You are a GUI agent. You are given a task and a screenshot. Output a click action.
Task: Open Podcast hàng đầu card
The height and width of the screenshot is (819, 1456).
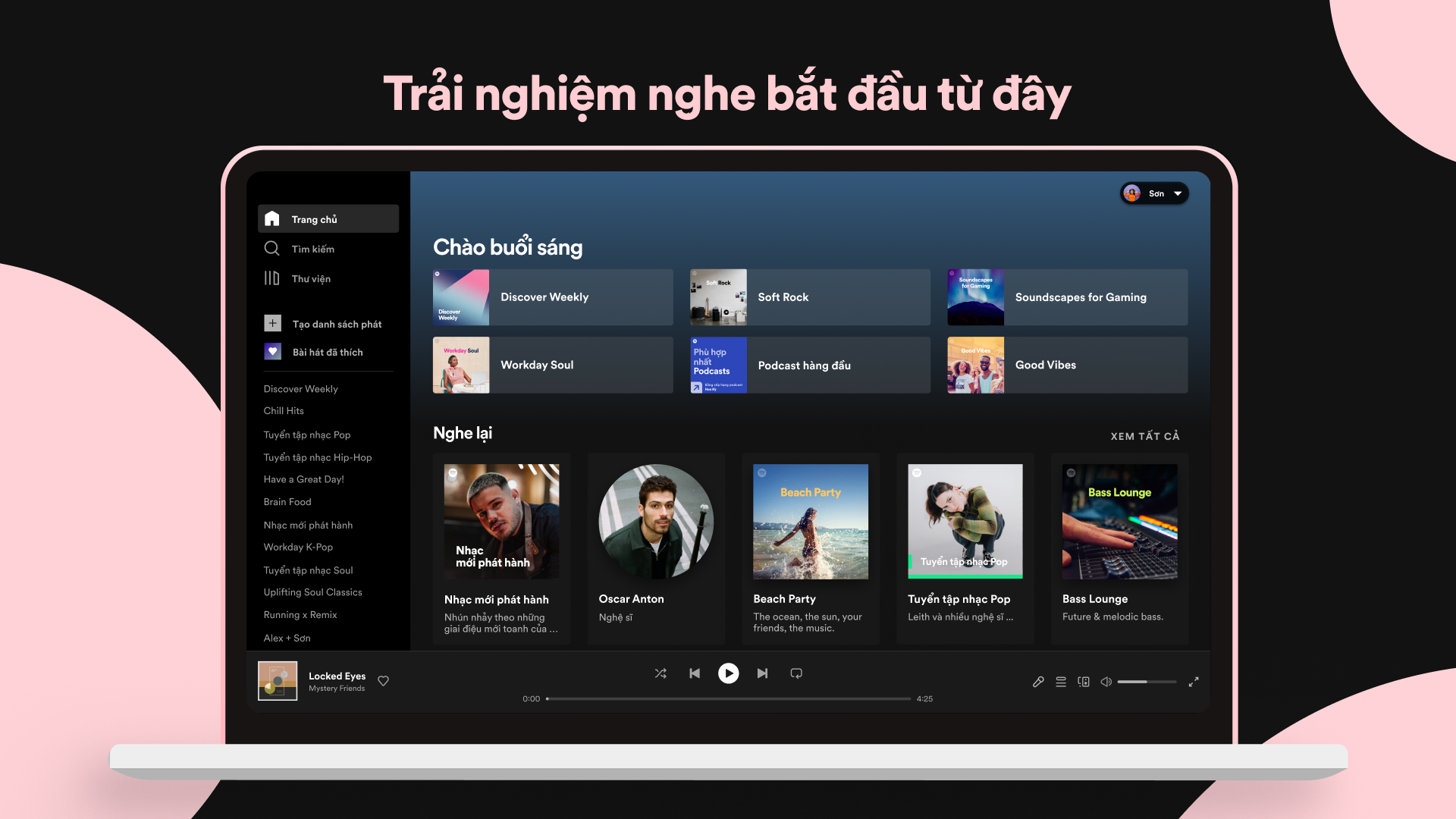point(810,365)
